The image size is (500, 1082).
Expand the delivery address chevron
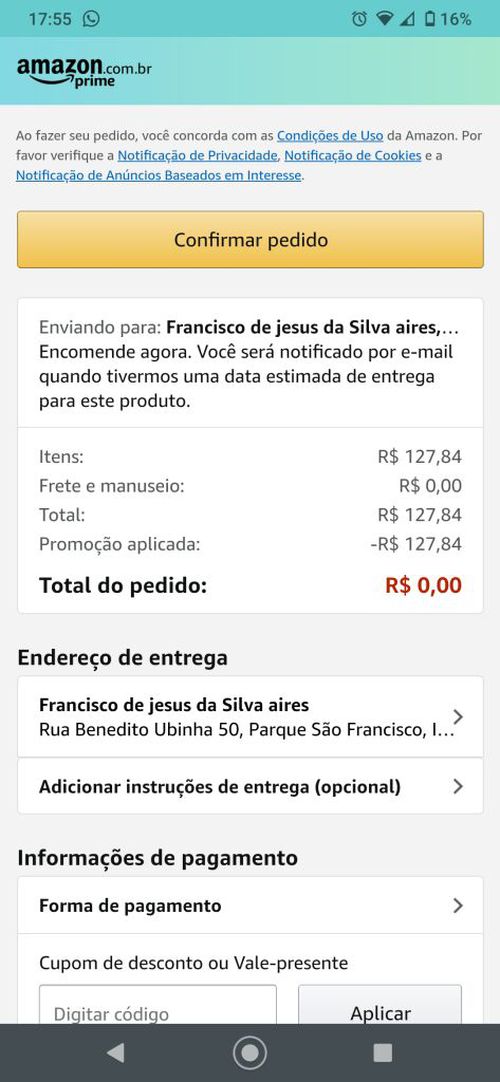458,716
